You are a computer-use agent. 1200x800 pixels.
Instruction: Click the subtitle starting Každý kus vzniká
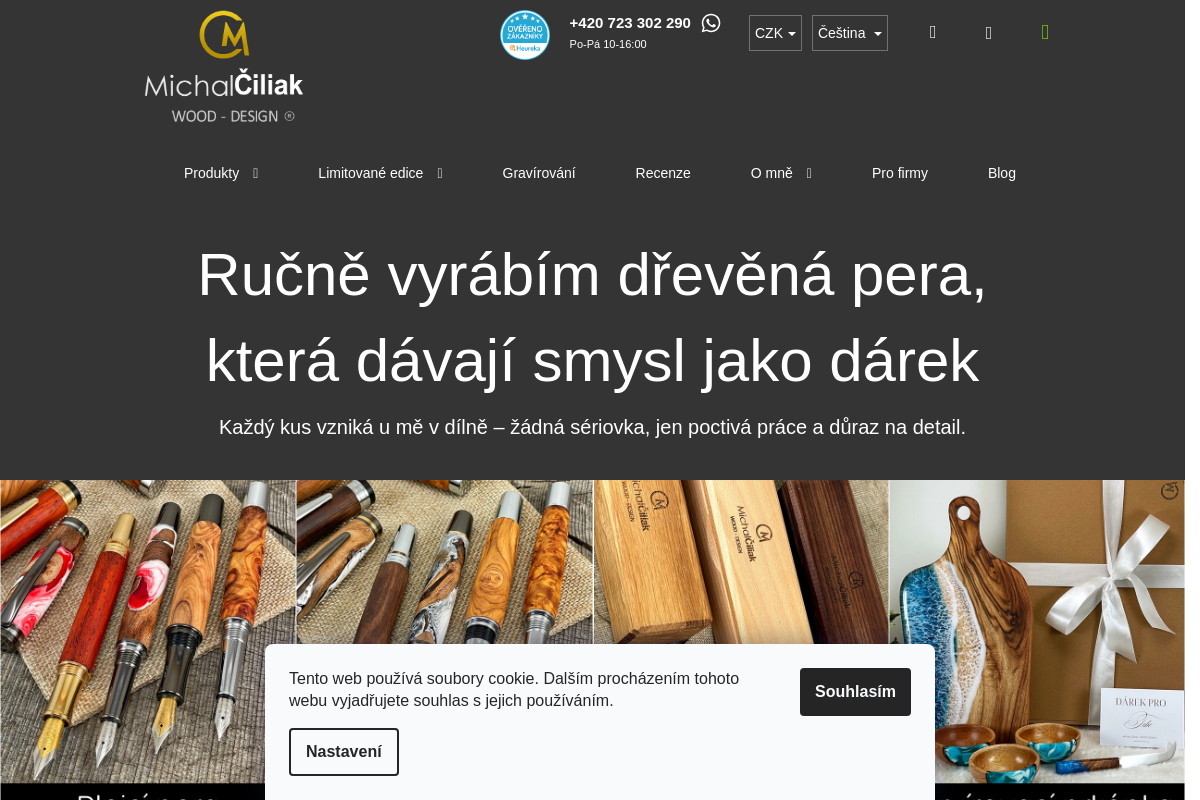coord(592,427)
